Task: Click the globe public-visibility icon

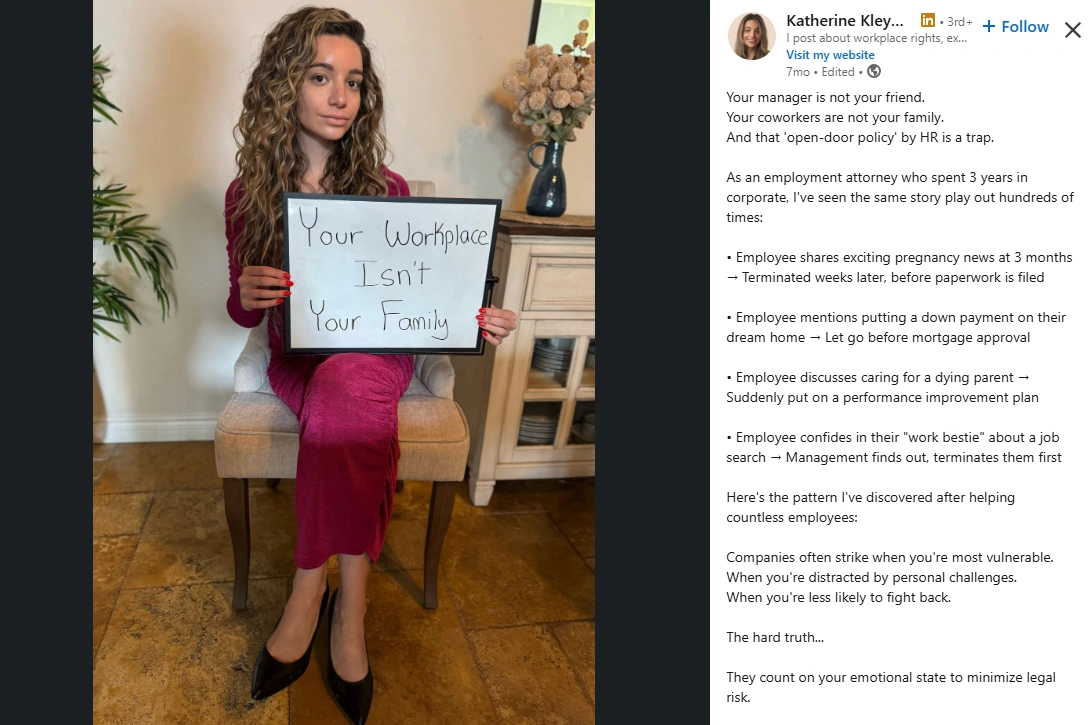Action: [874, 71]
